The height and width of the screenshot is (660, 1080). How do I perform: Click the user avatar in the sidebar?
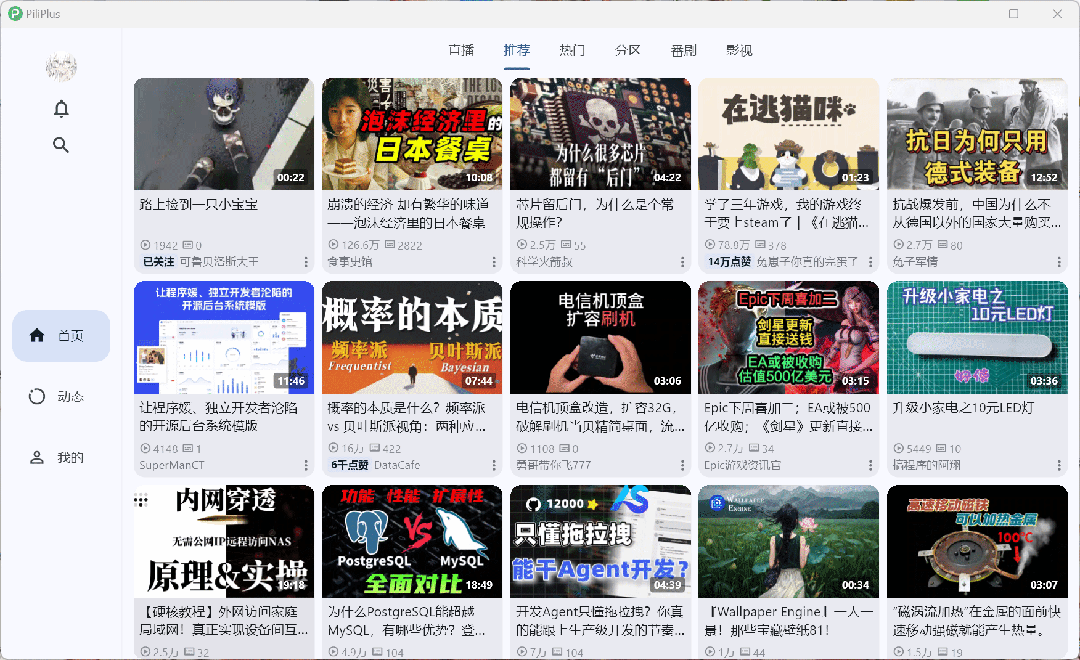point(60,67)
